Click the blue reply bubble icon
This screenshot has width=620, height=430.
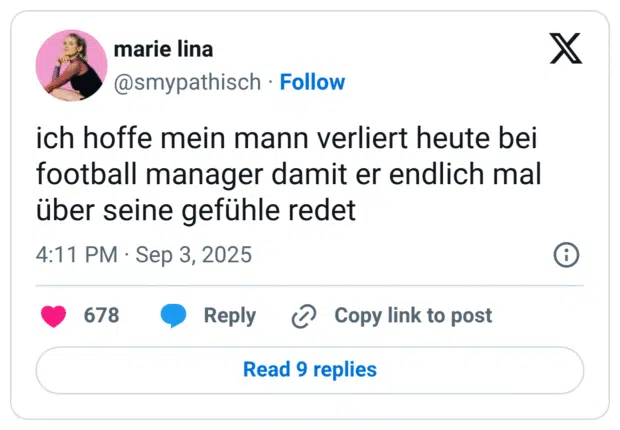click(x=174, y=316)
